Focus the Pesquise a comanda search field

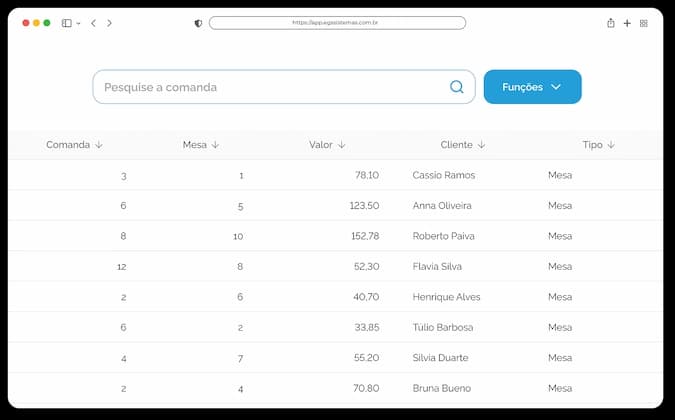284,87
